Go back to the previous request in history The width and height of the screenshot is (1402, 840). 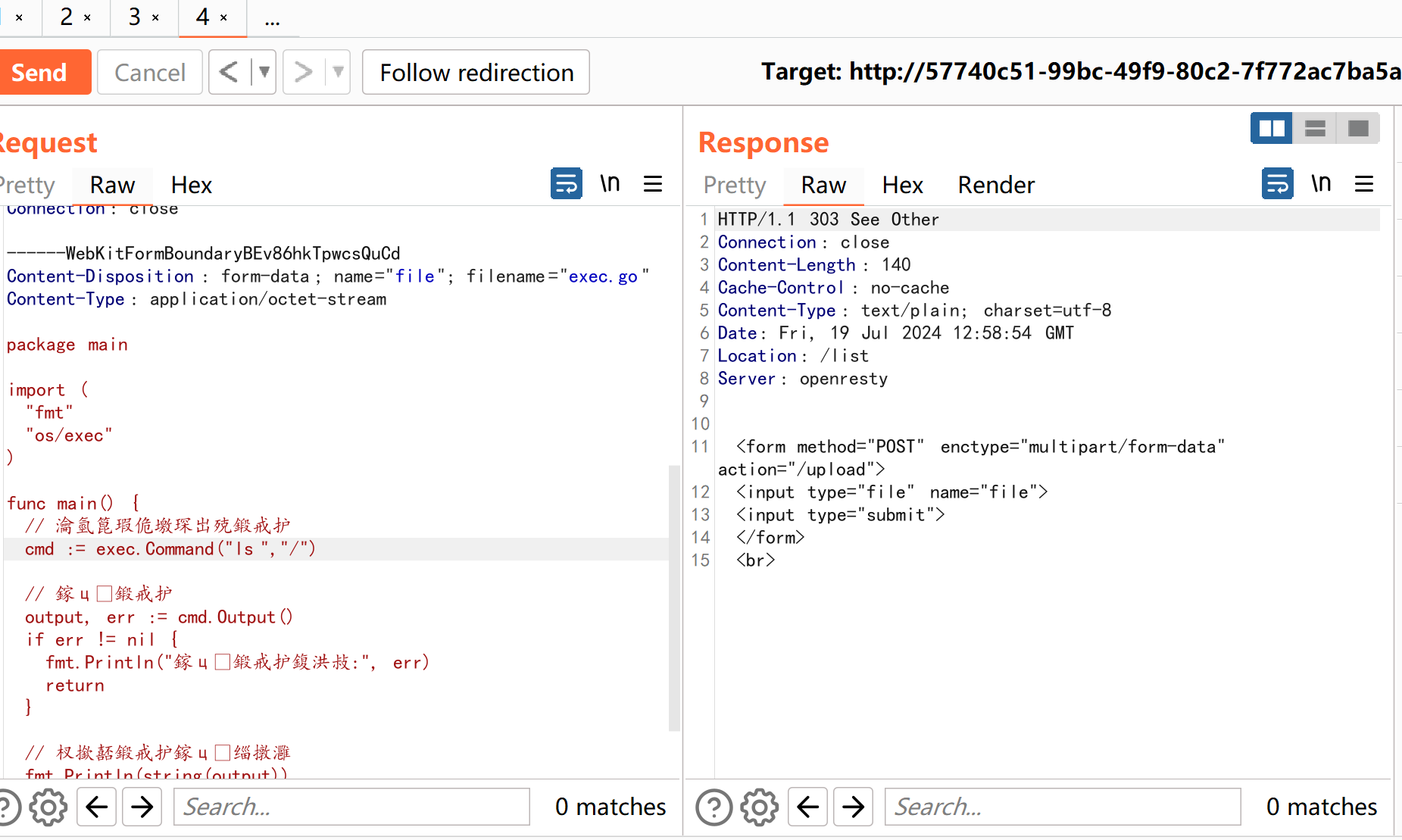coord(229,72)
